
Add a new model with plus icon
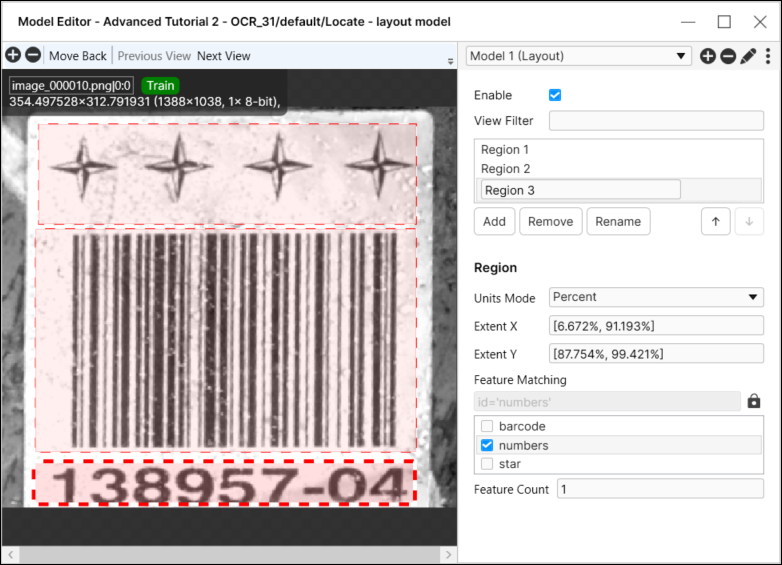coord(708,56)
